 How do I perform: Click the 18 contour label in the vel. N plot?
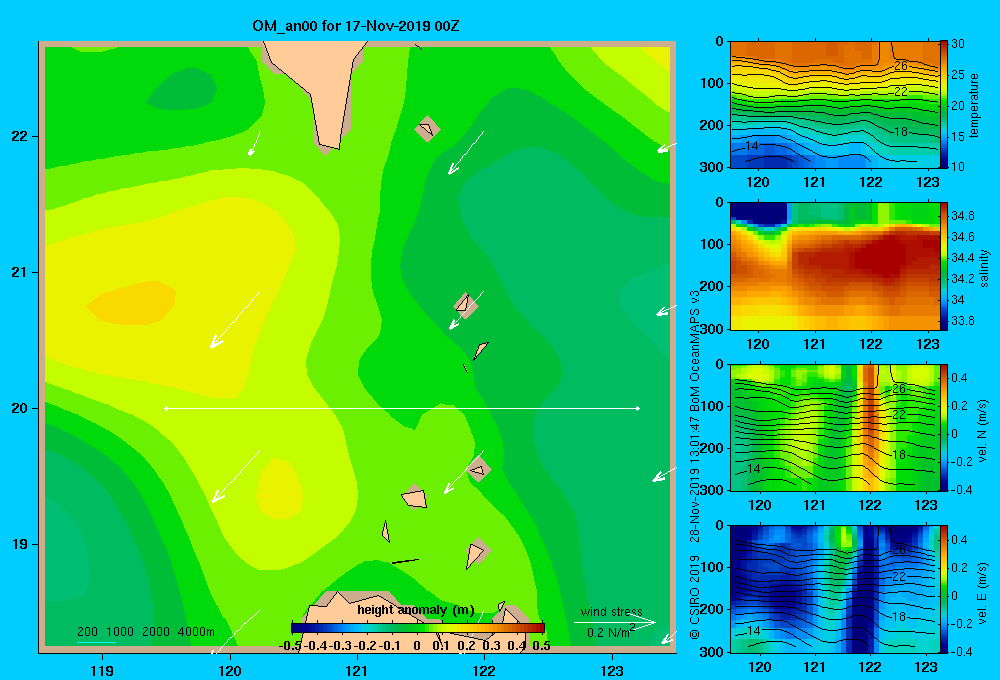(899, 455)
